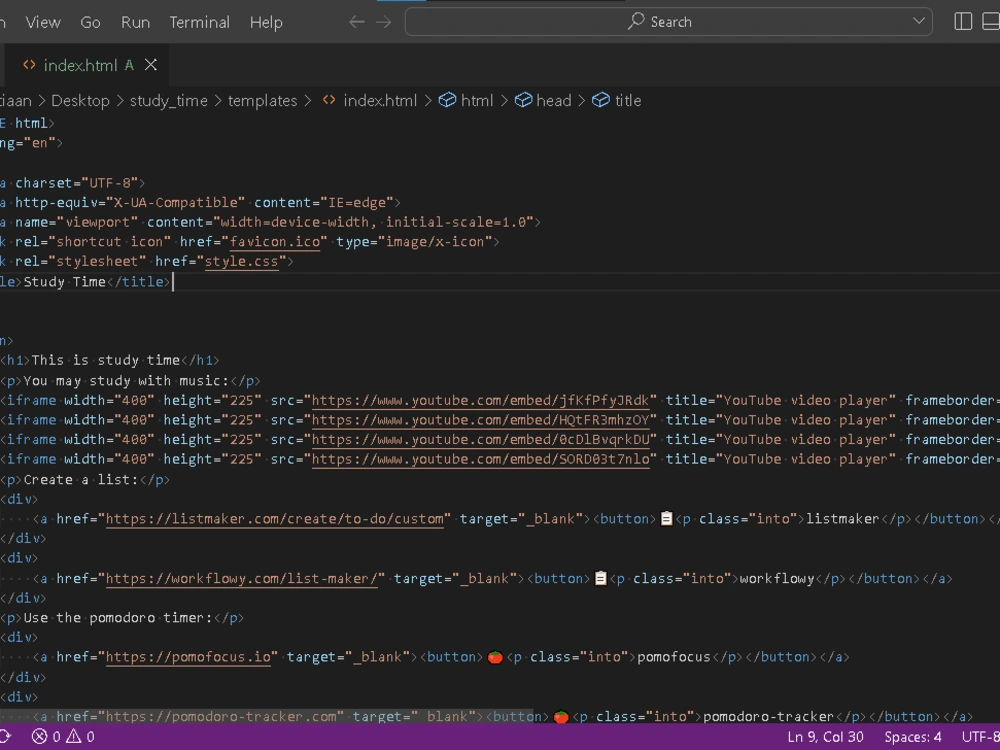Click the clipboard emoji before listmaker paragraph
Screen dimensions: 1000x750
tap(666, 518)
